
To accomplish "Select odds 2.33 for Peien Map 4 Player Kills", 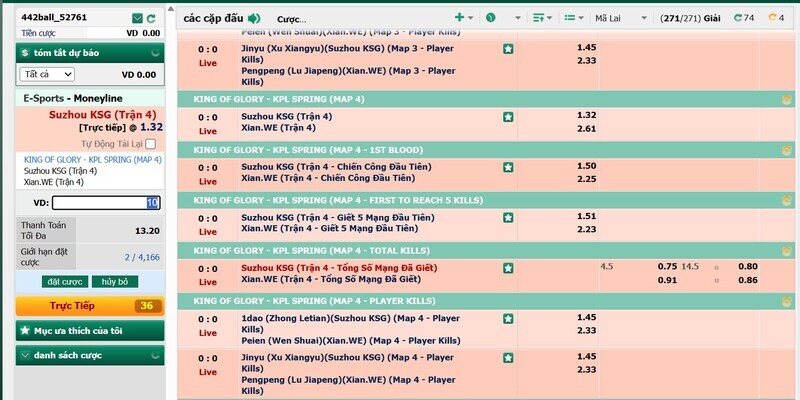I will click(586, 331).
